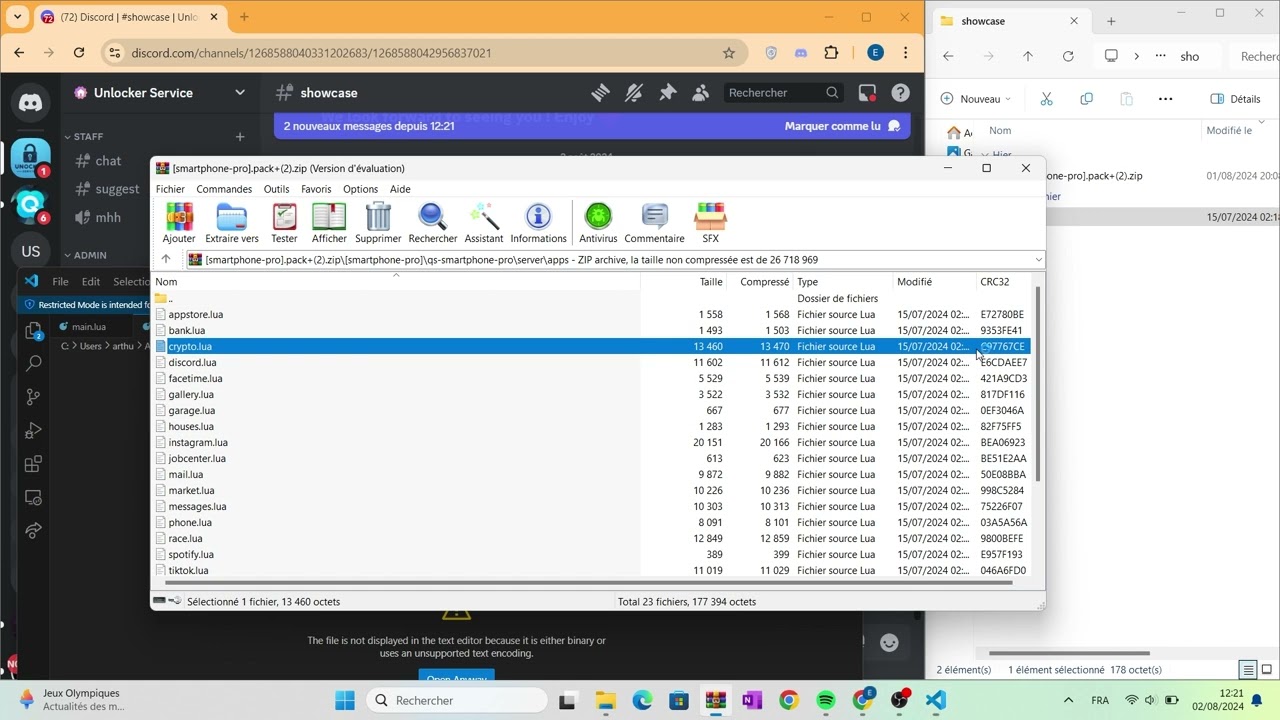Show Discord member list icon
Screen dimensions: 1280x720
pyautogui.click(x=701, y=93)
